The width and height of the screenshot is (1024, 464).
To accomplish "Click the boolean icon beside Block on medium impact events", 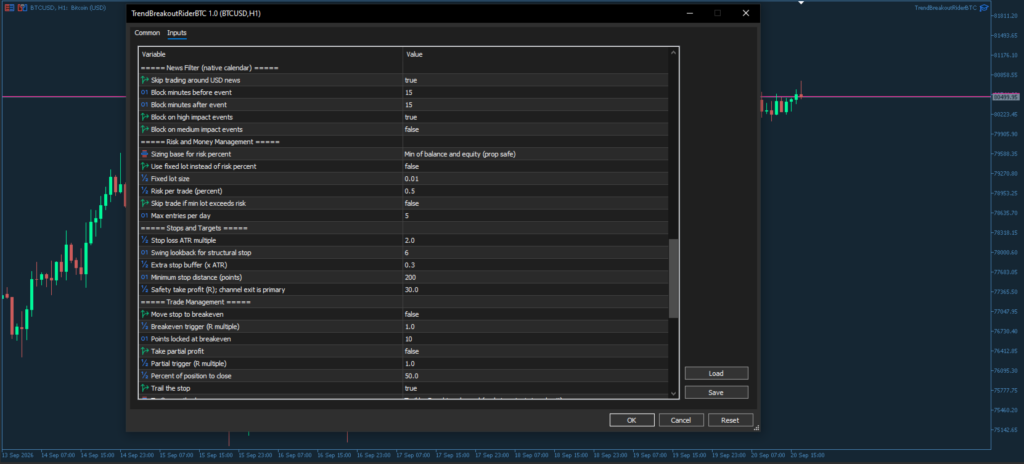I will pos(145,129).
